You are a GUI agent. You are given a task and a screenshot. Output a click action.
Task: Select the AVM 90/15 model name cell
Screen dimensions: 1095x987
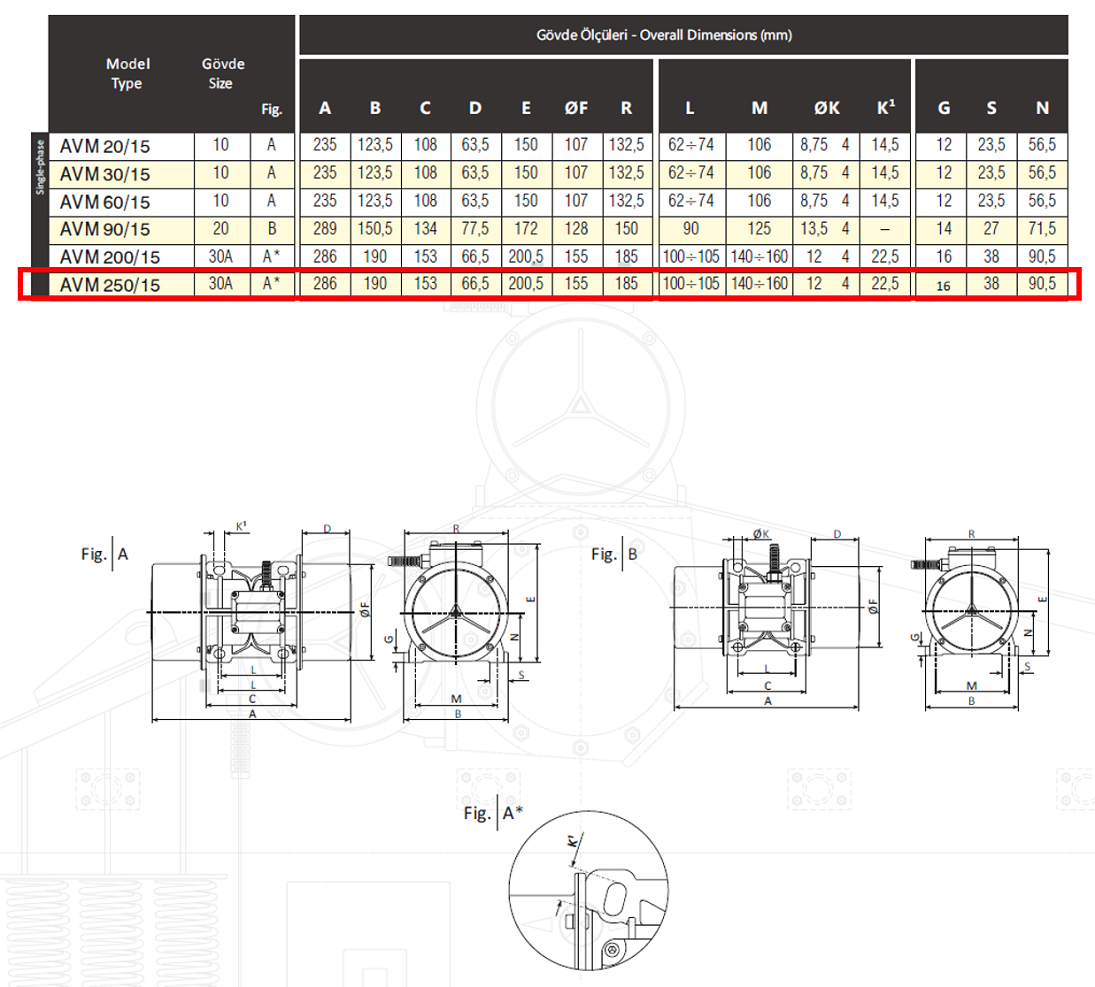click(122, 229)
